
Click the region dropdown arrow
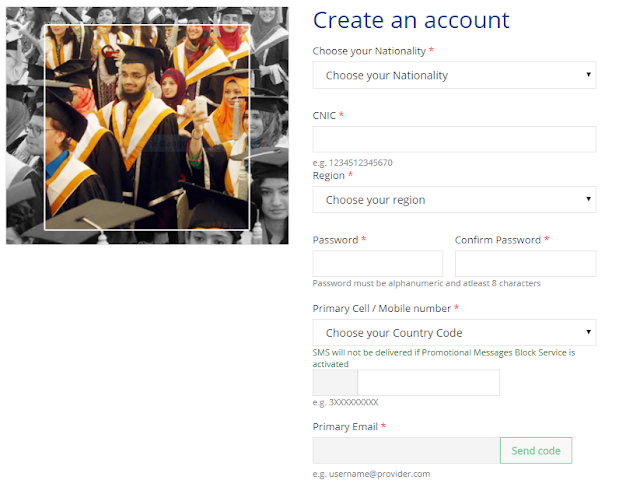588,199
